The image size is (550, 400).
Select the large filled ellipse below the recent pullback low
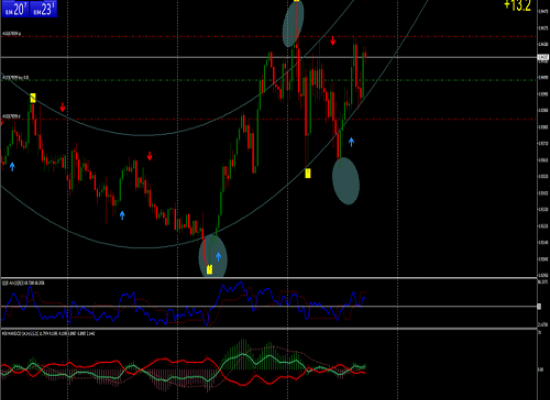[346, 181]
